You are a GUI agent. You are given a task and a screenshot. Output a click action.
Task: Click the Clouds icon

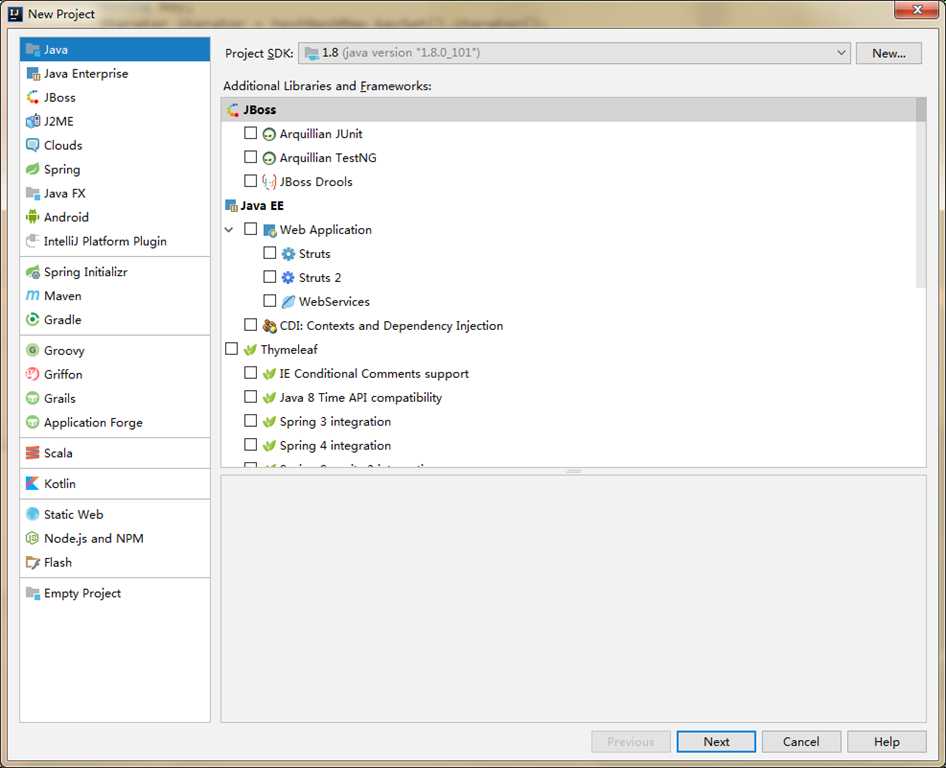33,145
